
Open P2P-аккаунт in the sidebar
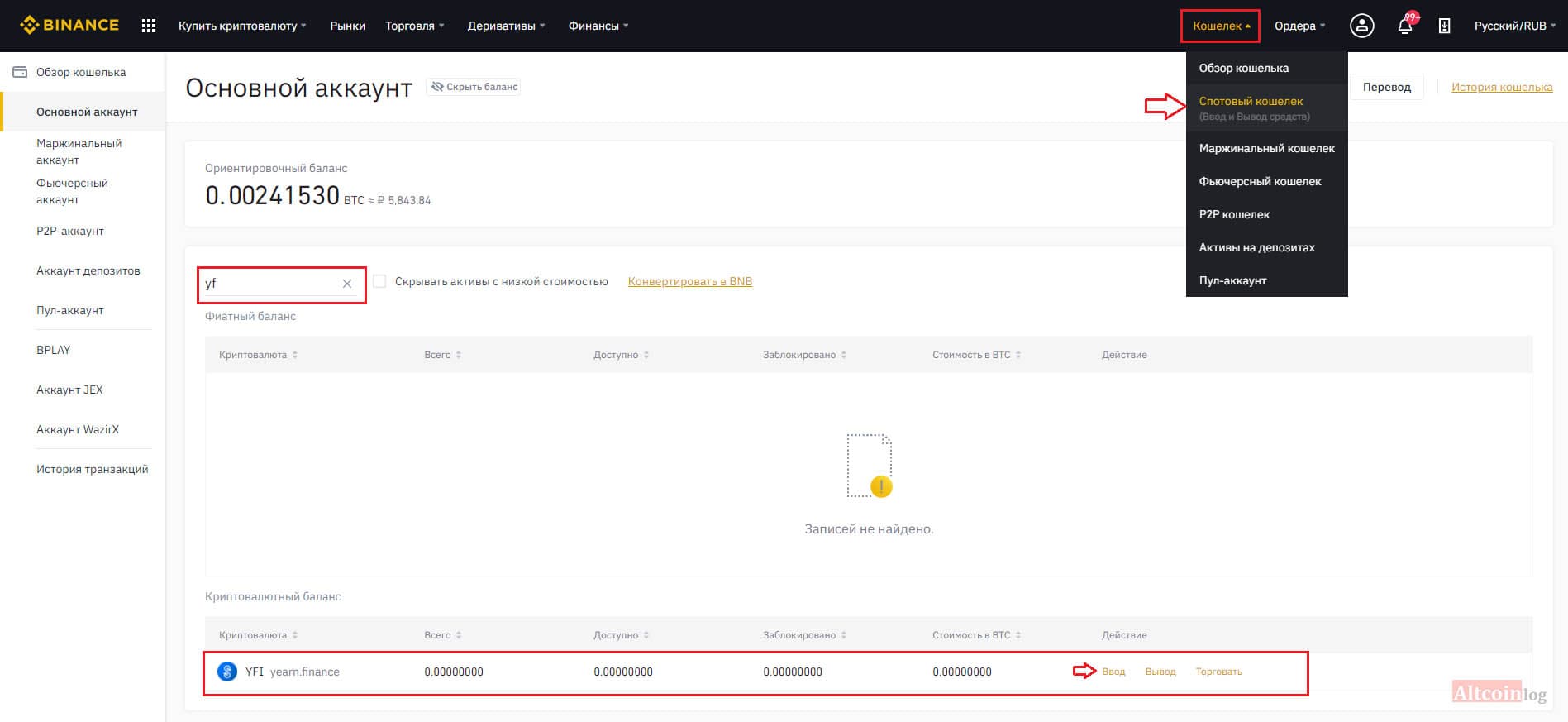pos(70,231)
